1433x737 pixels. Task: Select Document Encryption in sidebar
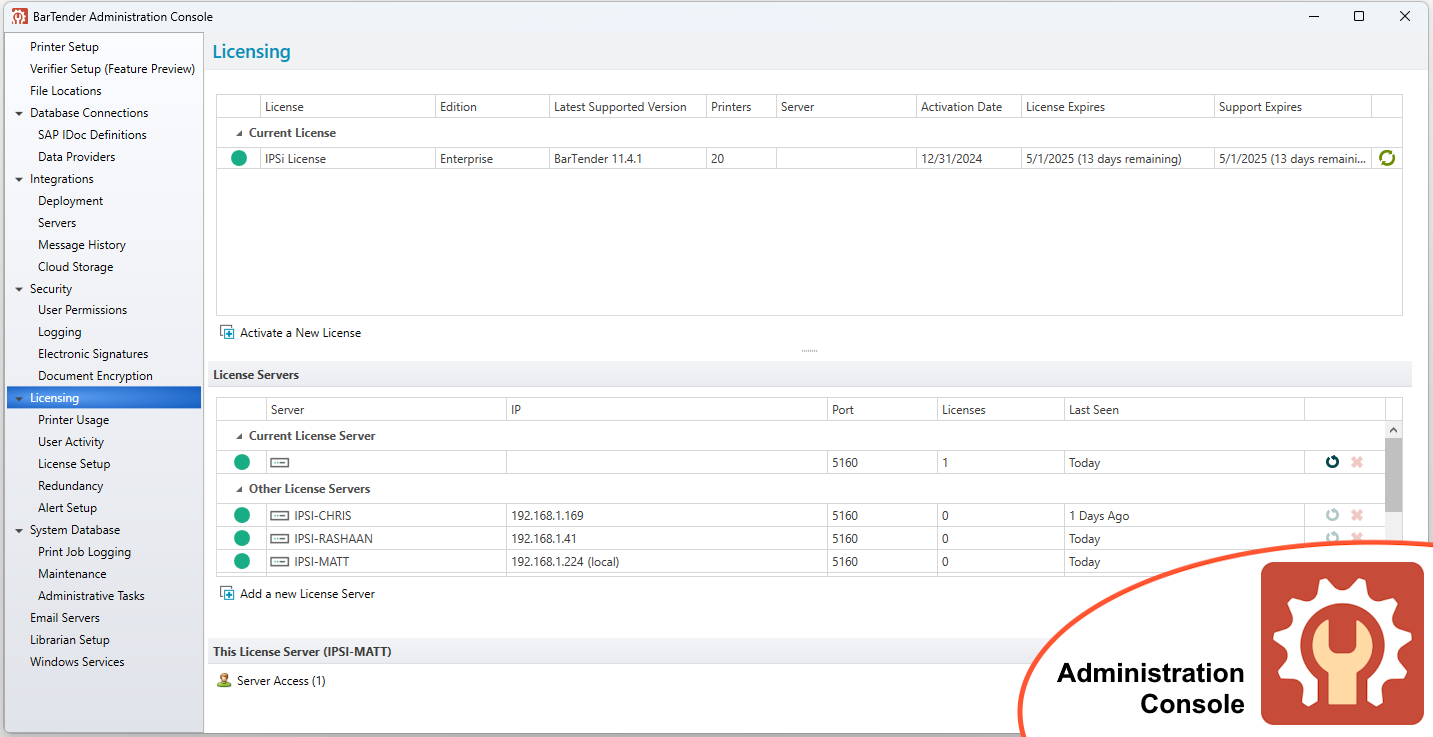click(x=95, y=376)
